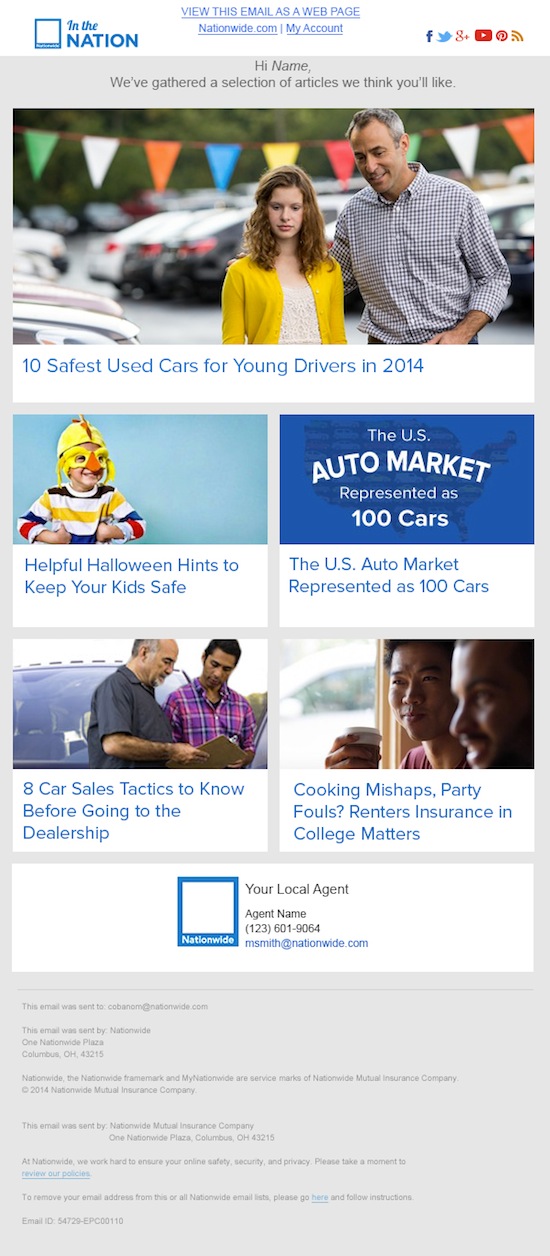Open 8 Car Sales Tactics article
This screenshot has width=550, height=1256.
[x=134, y=811]
